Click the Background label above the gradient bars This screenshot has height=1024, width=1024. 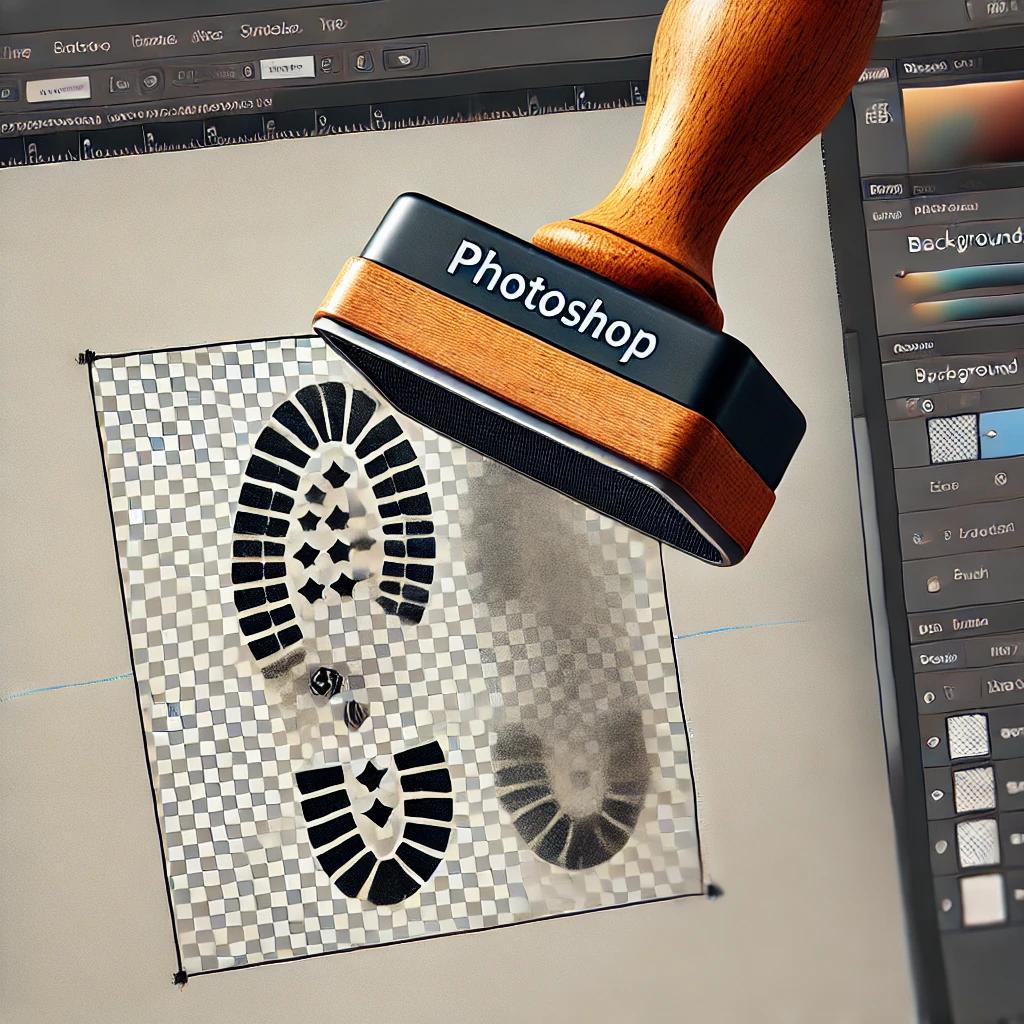pos(965,241)
